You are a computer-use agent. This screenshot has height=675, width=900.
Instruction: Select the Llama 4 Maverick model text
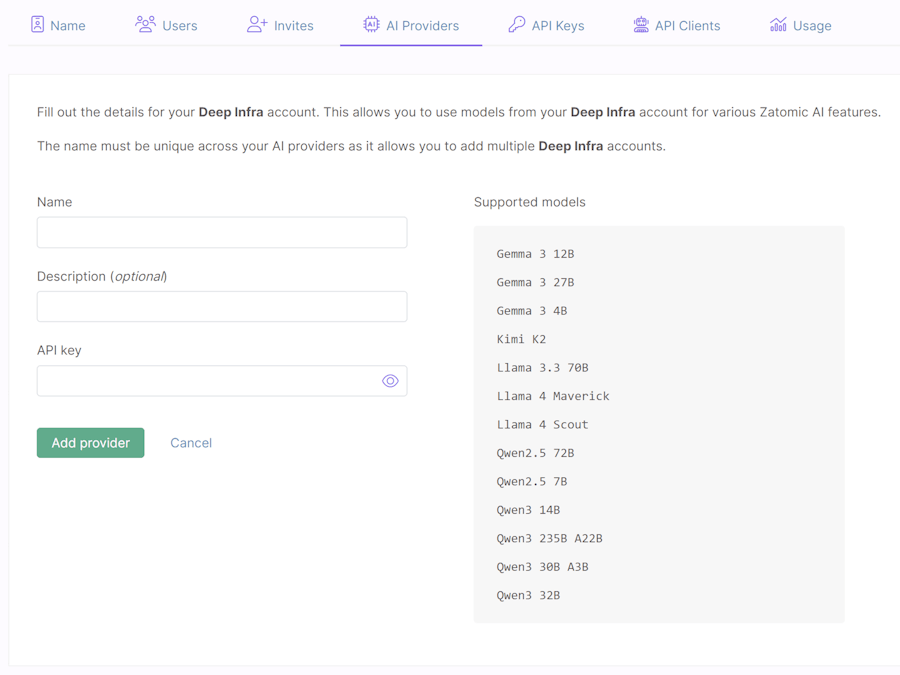point(553,396)
